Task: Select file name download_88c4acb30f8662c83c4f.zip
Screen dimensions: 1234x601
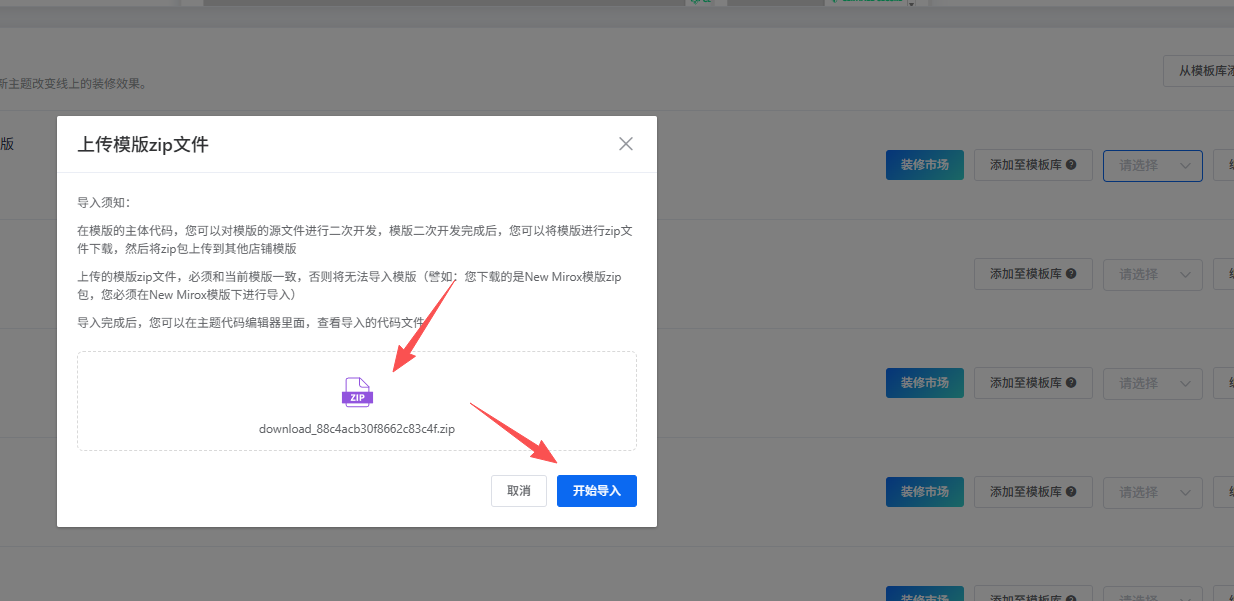Action: [357, 429]
